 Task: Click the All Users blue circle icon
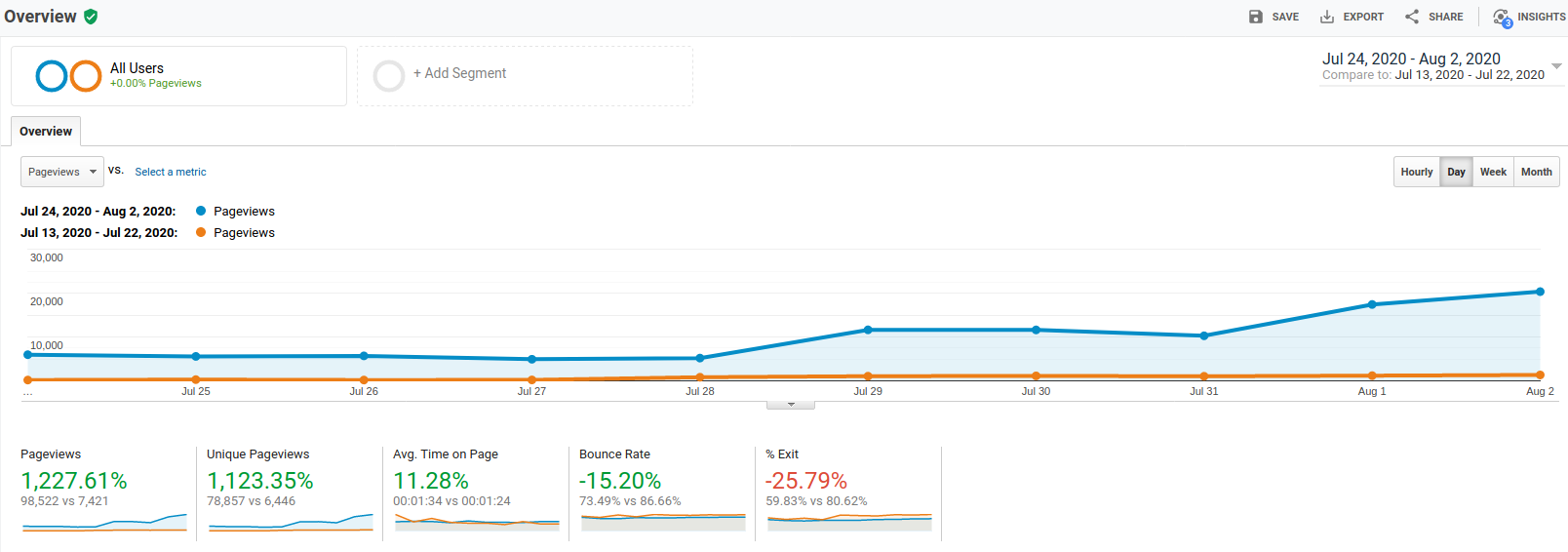click(52, 76)
